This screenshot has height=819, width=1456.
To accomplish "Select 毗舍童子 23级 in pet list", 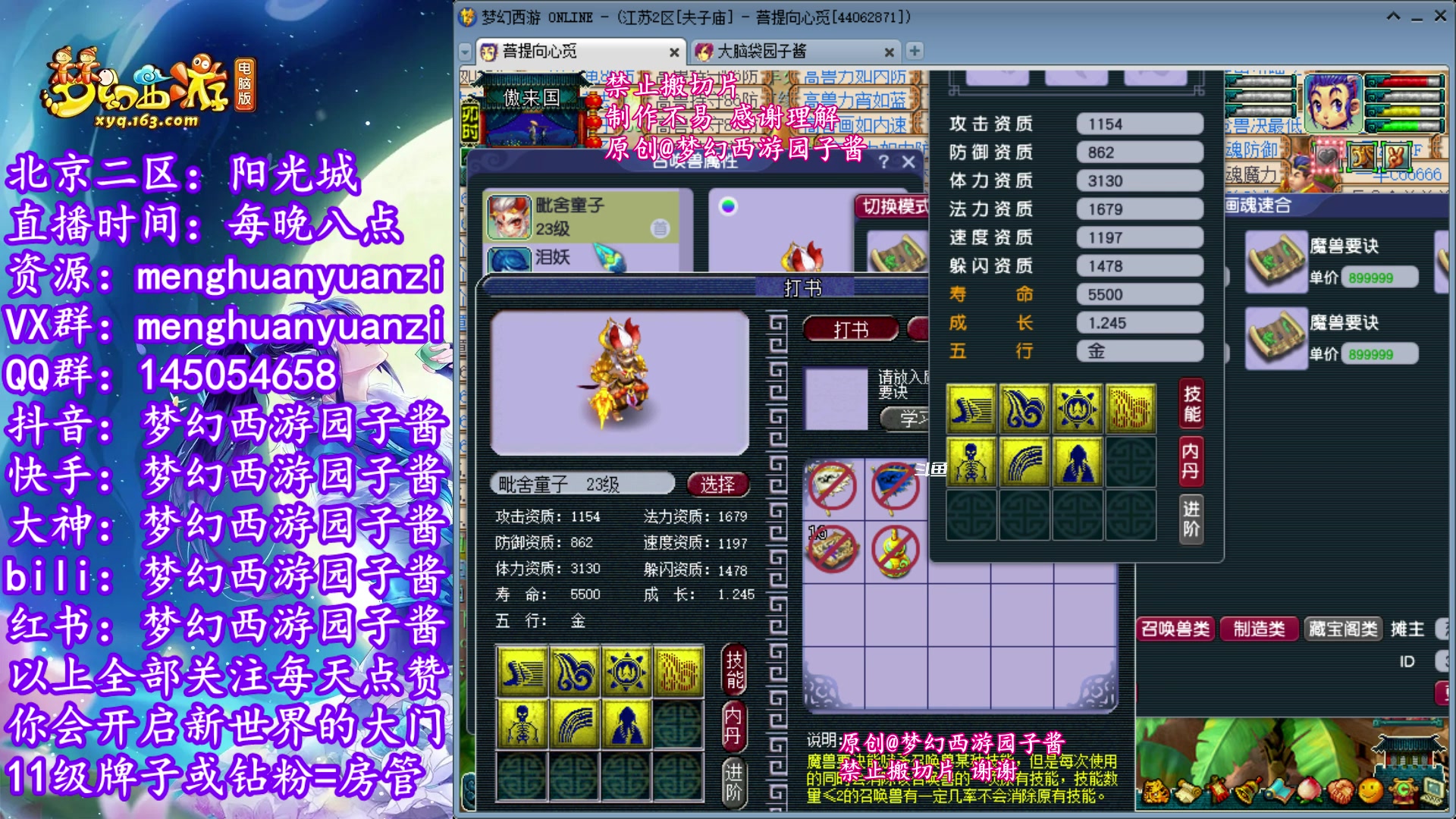I will click(582, 217).
